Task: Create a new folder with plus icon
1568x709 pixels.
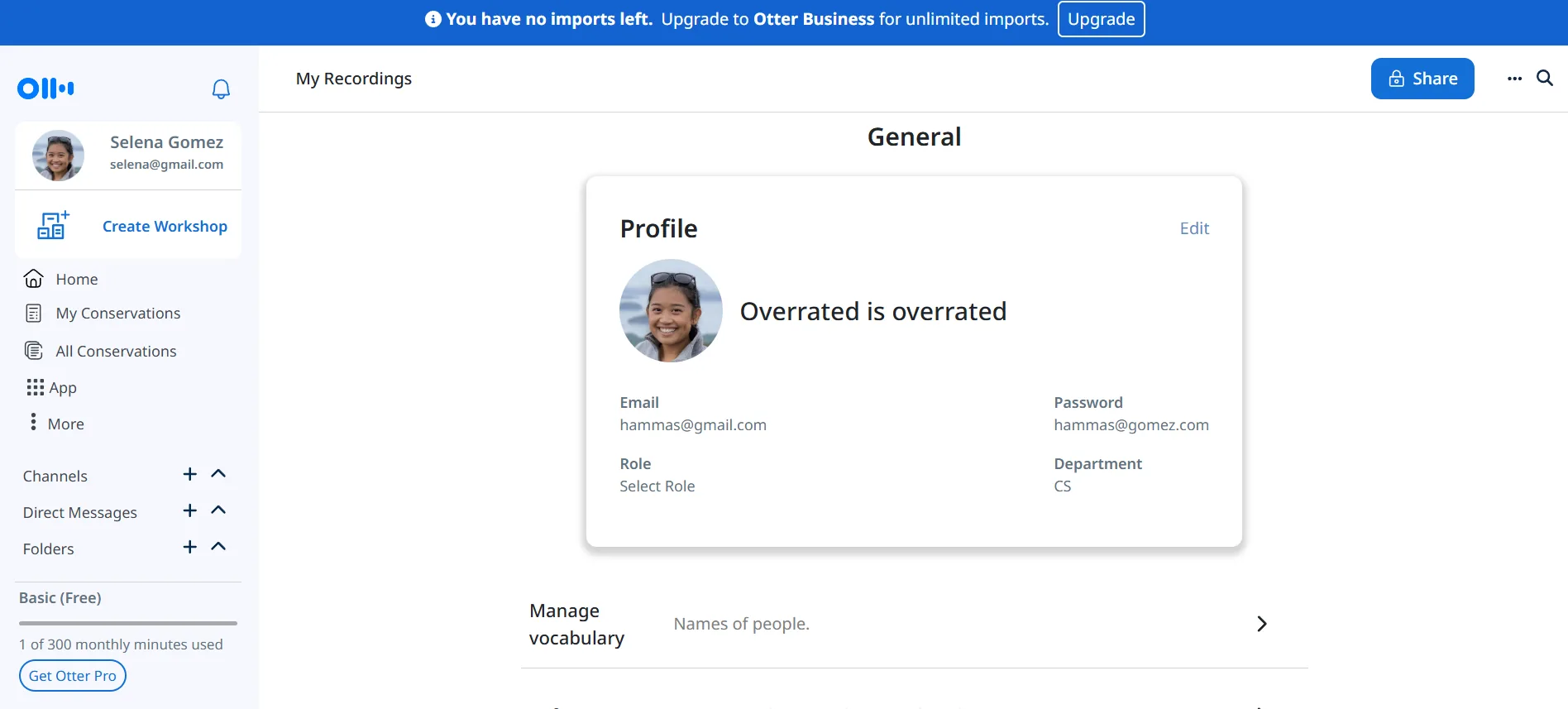Action: point(189,547)
